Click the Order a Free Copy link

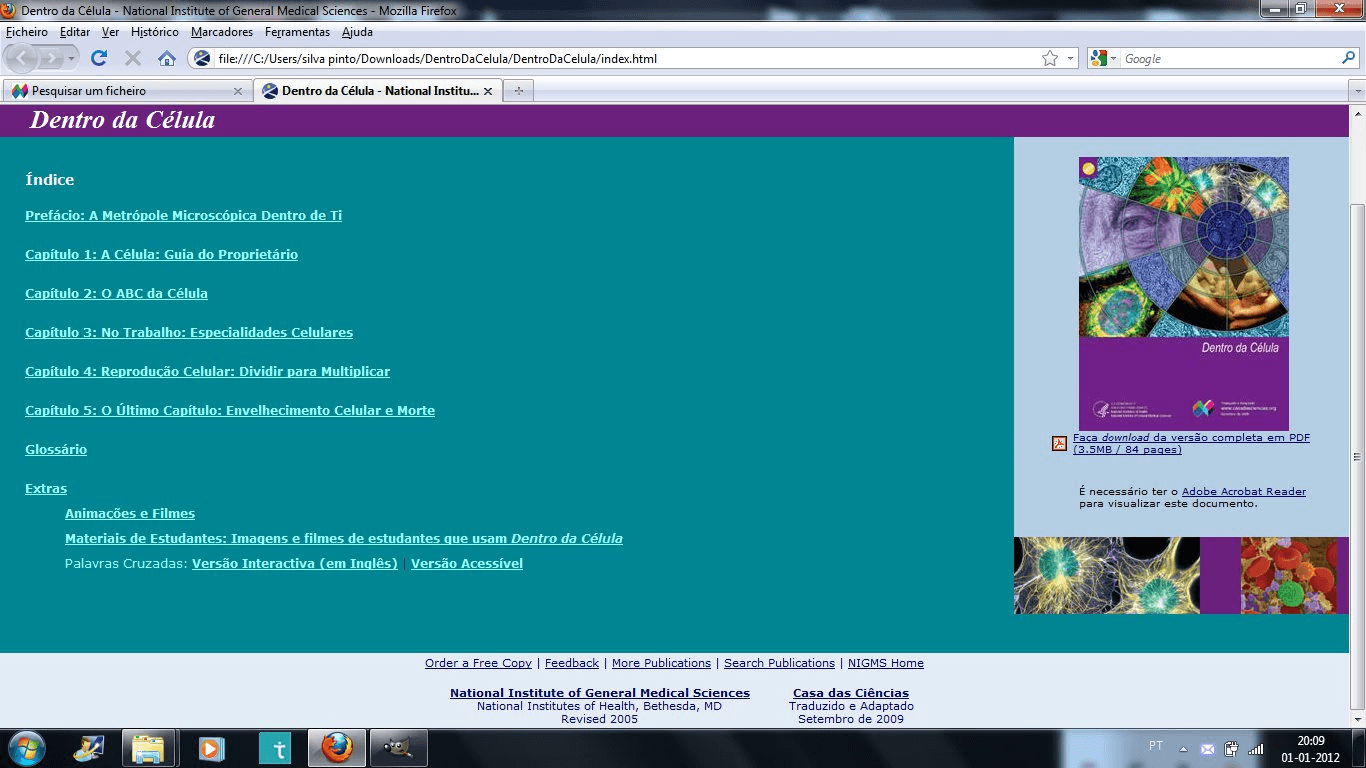(x=478, y=664)
